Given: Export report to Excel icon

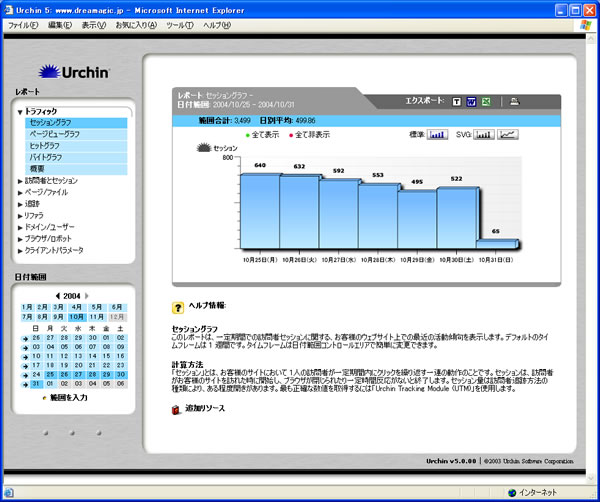Looking at the screenshot, I should (x=486, y=102).
